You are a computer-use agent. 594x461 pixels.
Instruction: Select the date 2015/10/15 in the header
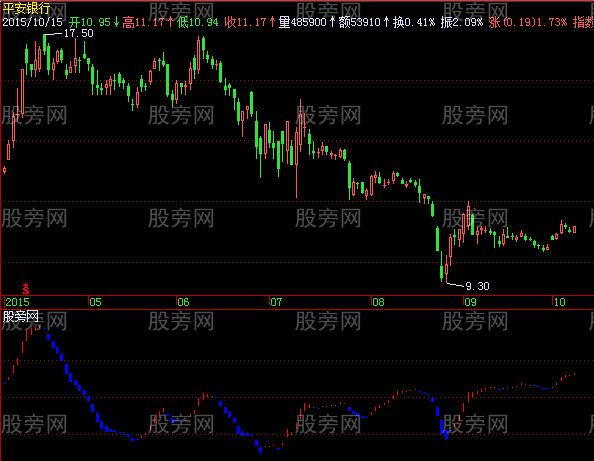[33, 22]
